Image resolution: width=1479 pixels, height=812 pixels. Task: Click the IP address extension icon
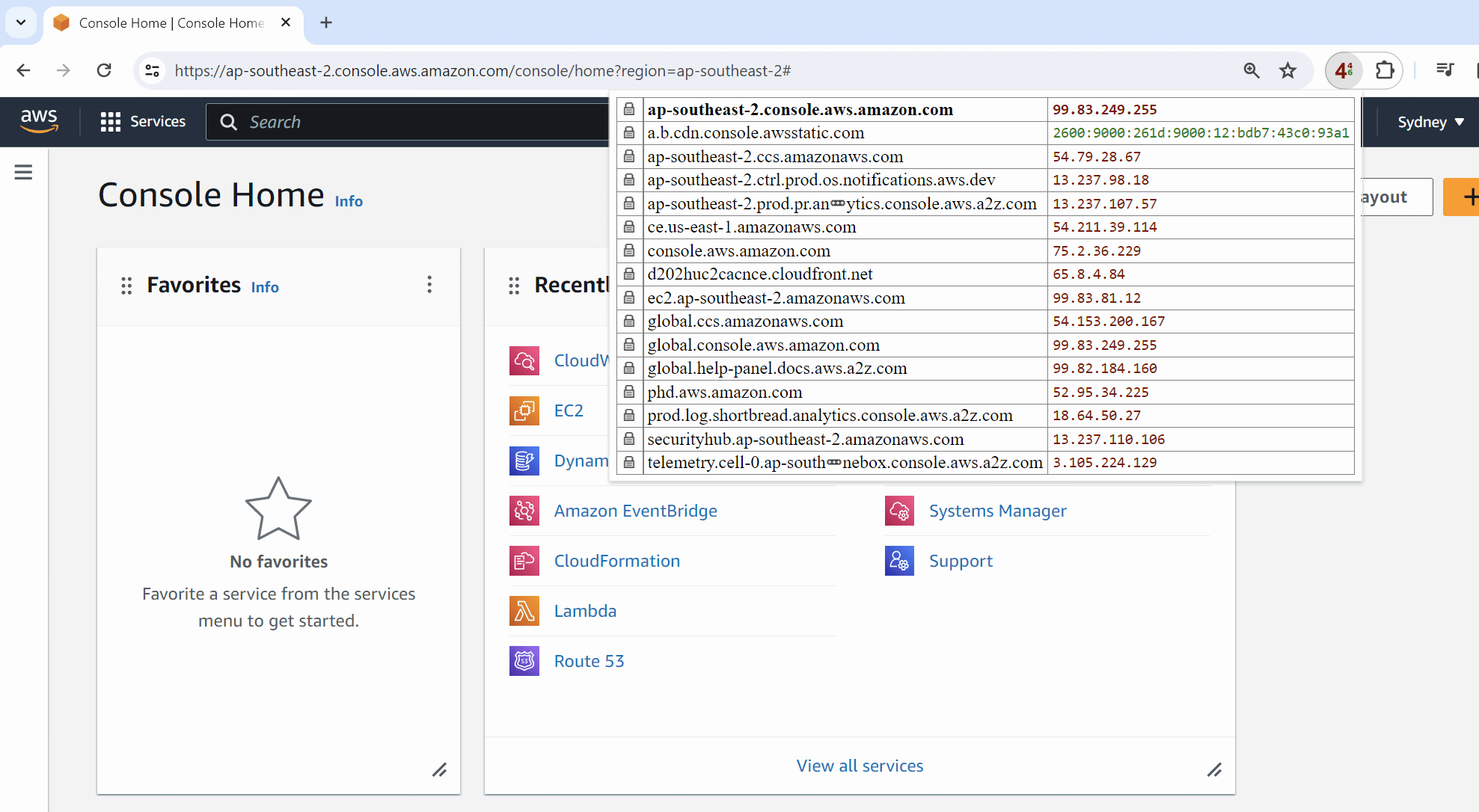(x=1344, y=70)
